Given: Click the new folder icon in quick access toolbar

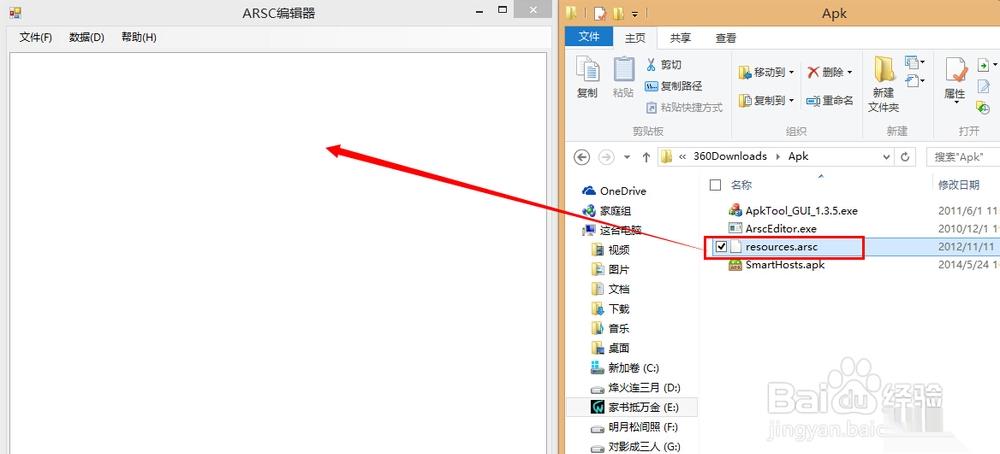Looking at the screenshot, I should pos(618,13).
